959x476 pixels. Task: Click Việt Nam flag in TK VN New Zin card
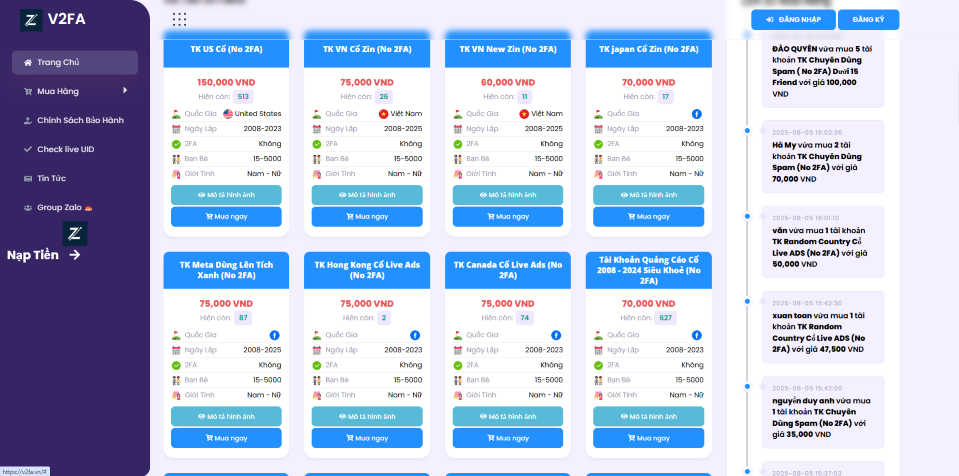(524, 114)
